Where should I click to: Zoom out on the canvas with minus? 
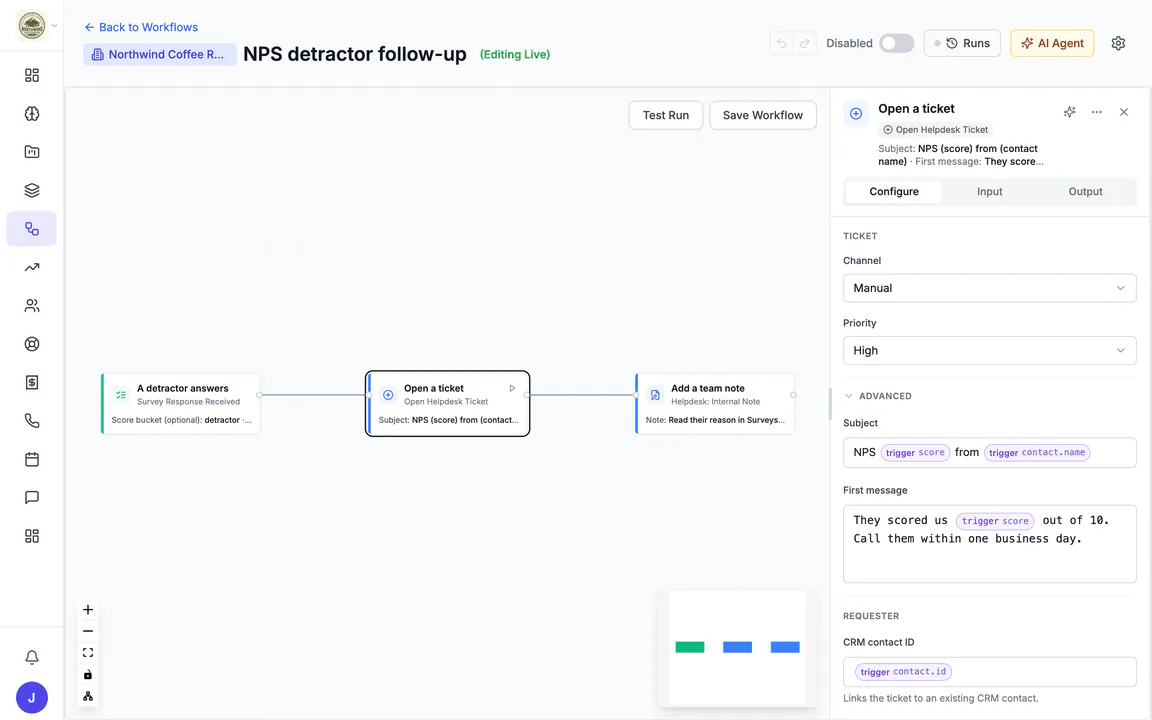tap(87, 631)
